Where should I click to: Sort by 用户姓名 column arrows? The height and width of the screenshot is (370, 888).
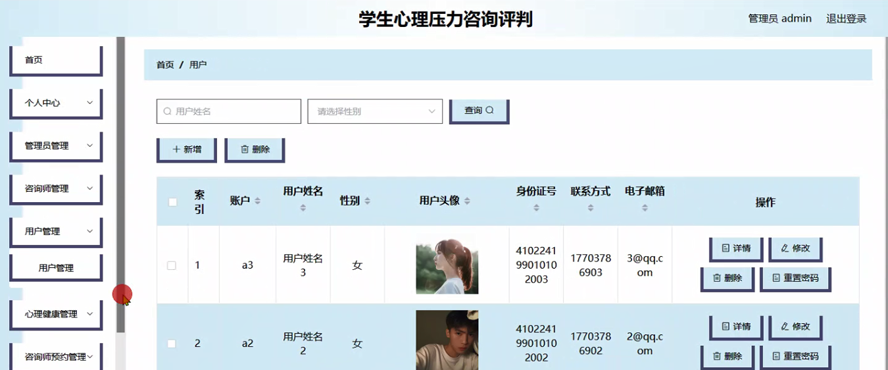(303, 208)
